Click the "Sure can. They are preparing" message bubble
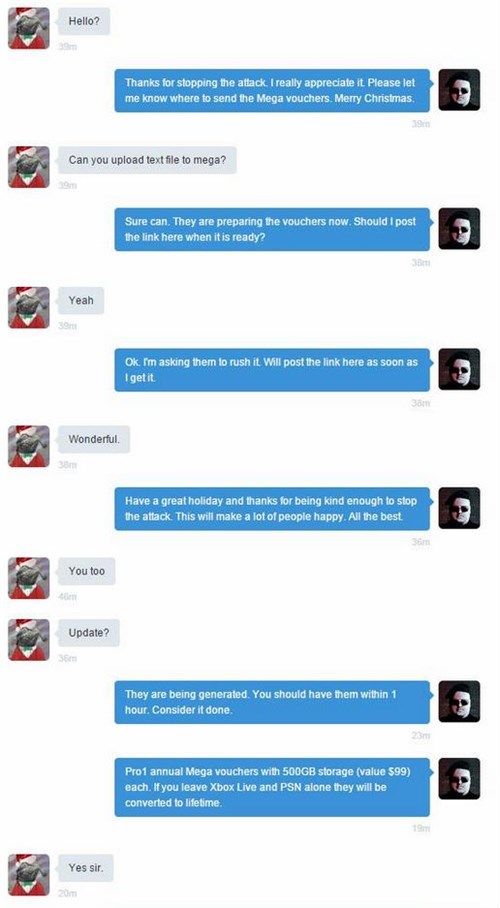The image size is (500, 908). click(272, 229)
